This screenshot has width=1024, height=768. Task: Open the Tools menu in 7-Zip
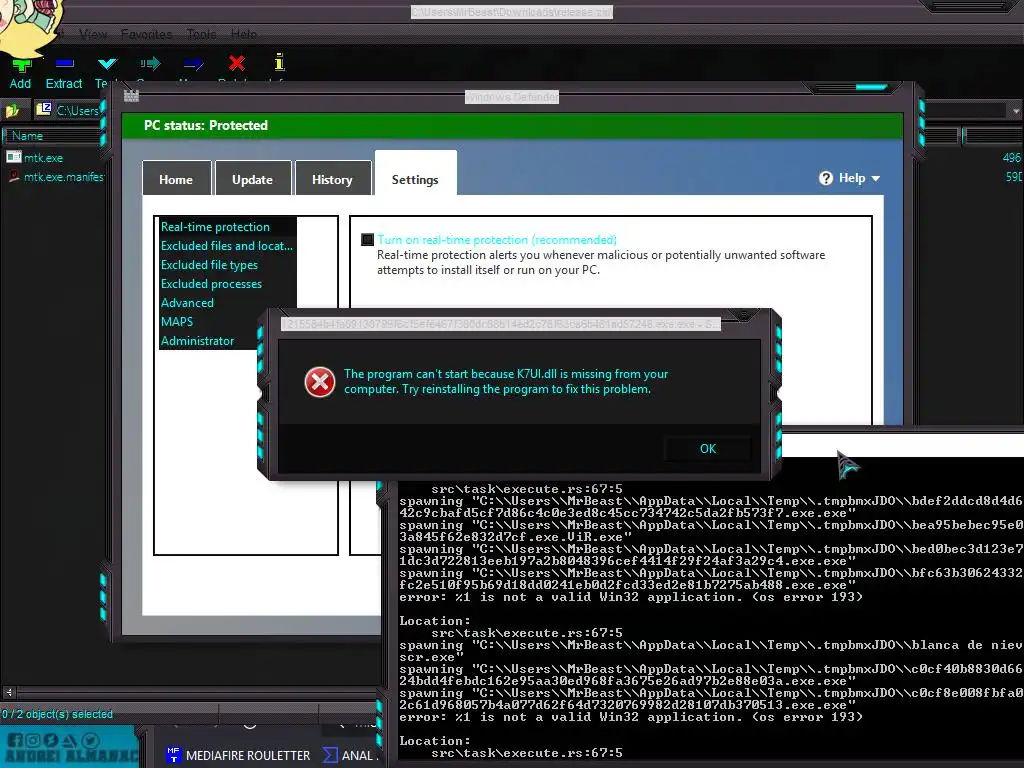[x=201, y=34]
